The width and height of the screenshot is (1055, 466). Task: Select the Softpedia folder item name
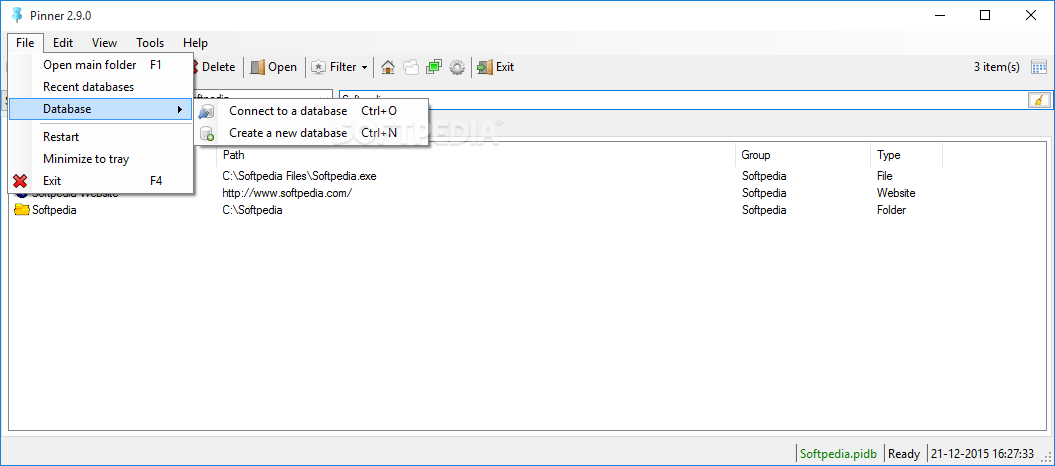click(x=54, y=210)
